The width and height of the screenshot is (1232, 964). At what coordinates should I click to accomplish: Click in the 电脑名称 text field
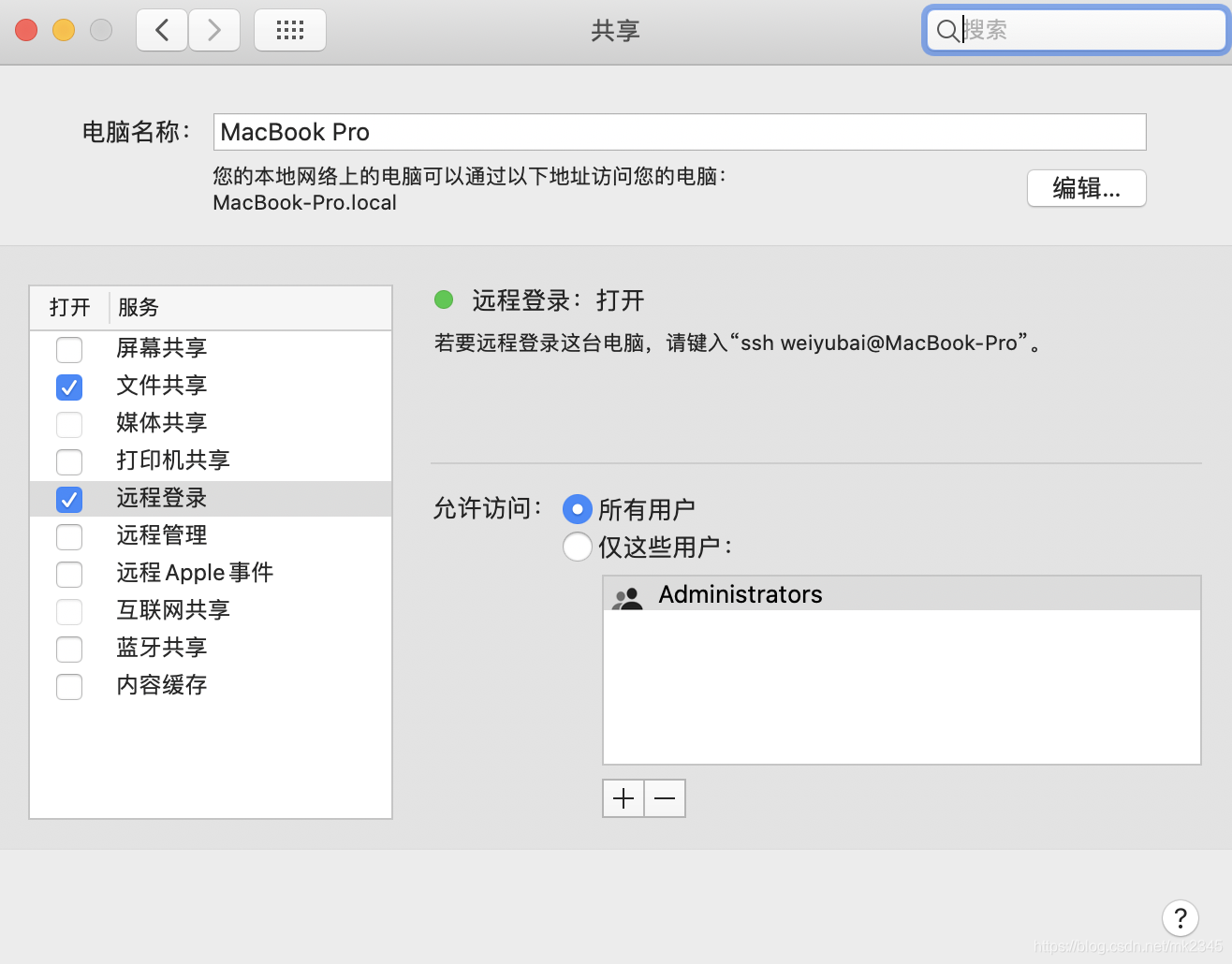[x=680, y=132]
